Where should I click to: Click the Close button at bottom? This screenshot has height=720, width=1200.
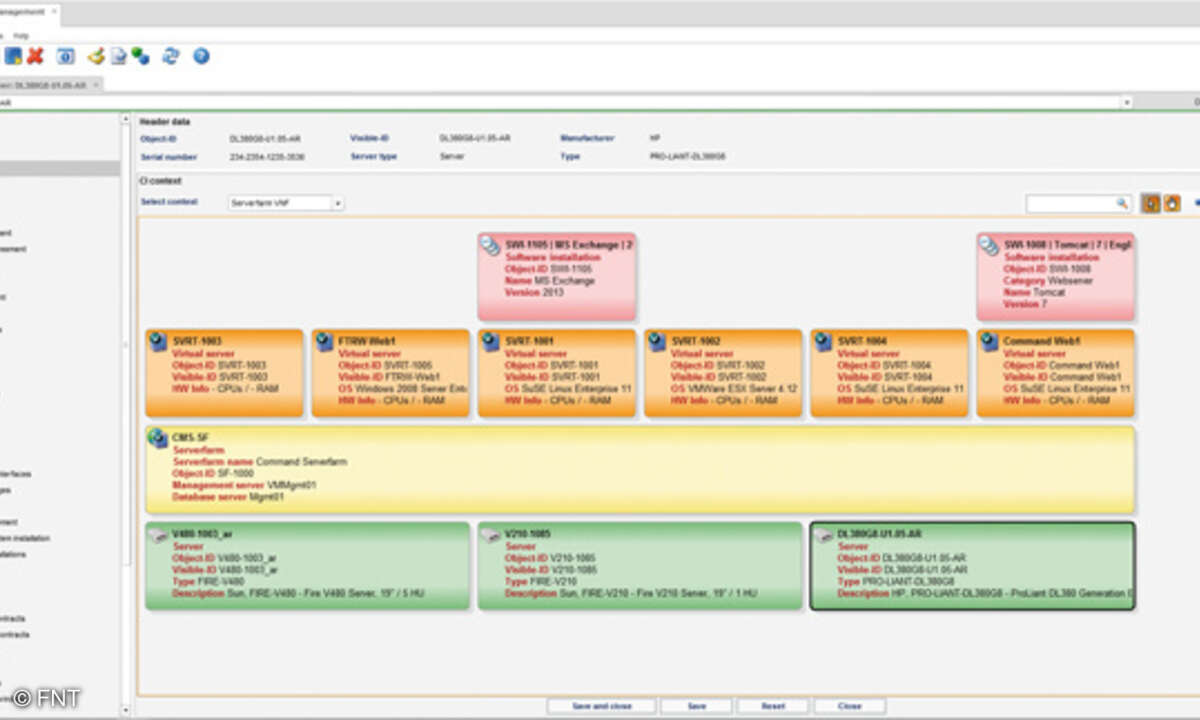(x=851, y=706)
